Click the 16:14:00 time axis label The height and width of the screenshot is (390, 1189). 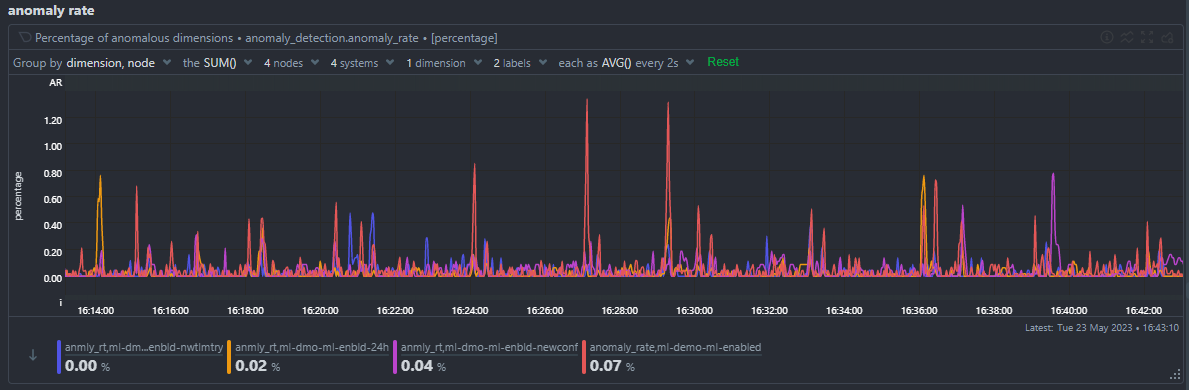(96, 311)
